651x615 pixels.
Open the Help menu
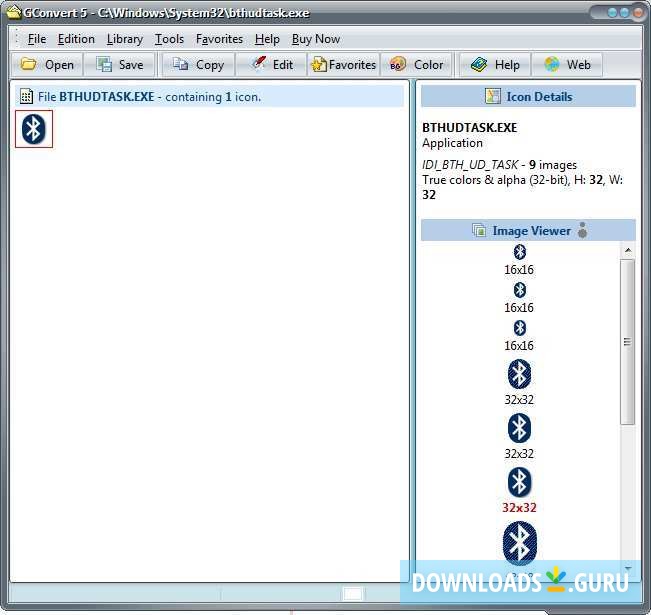(267, 39)
